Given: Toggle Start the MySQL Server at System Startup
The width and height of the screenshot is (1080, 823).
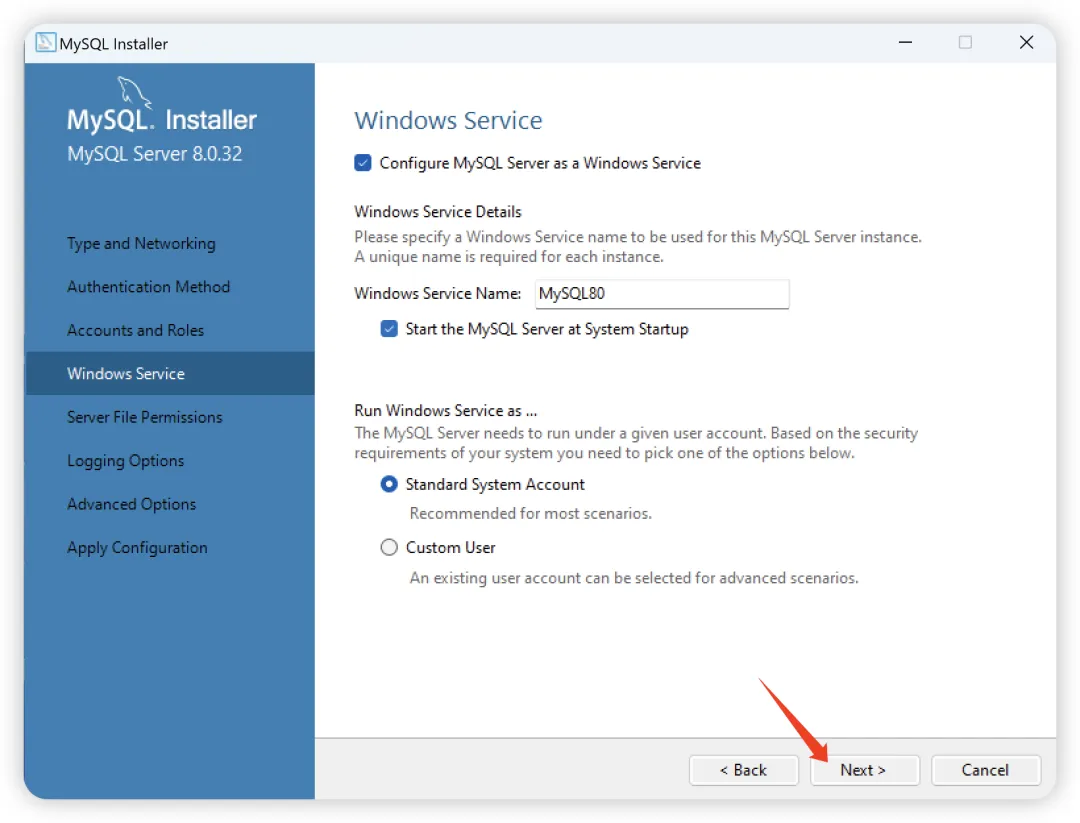Looking at the screenshot, I should pos(389,329).
